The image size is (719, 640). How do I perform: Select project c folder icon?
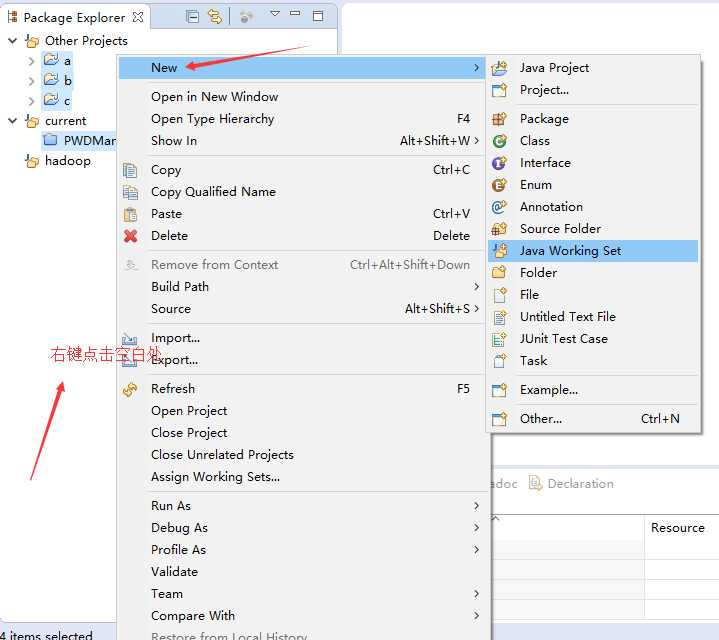pyautogui.click(x=51, y=99)
